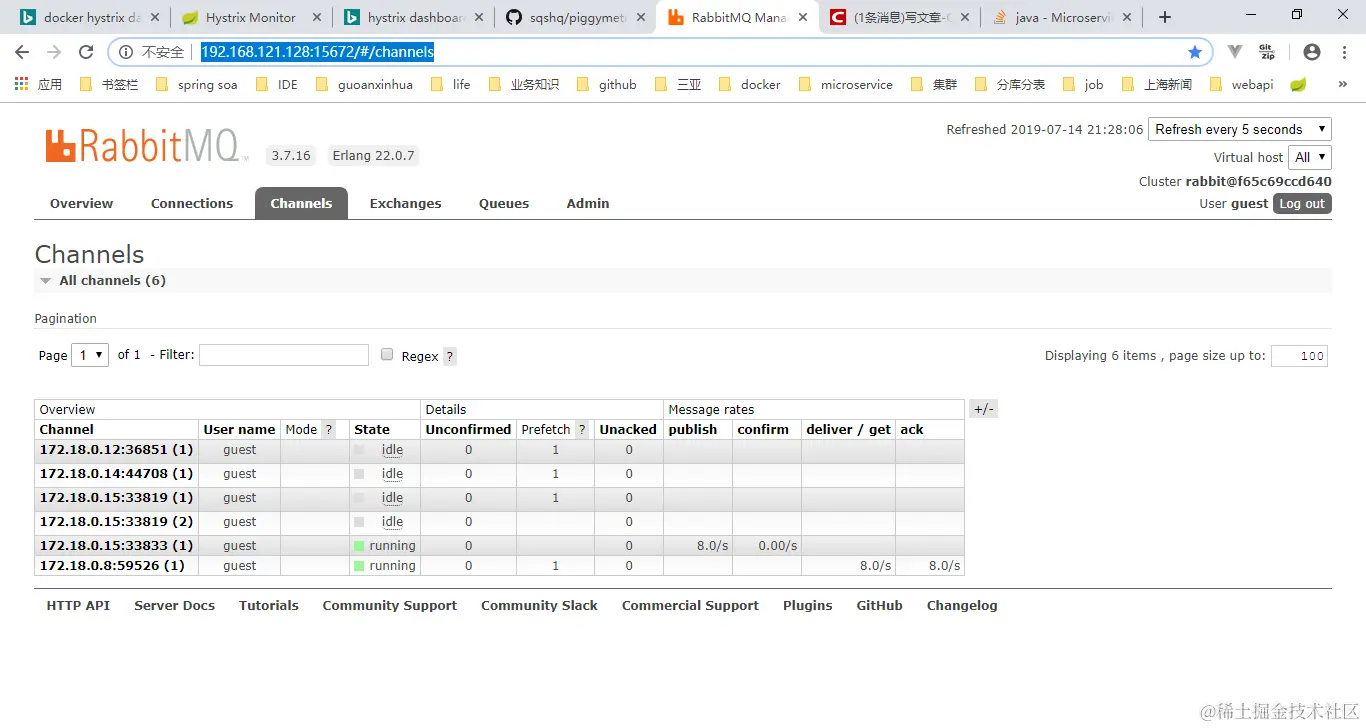Open the Community Slack link
1366x728 pixels.
pyautogui.click(x=539, y=606)
